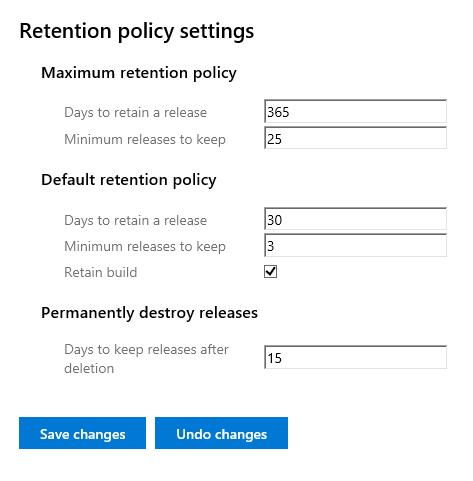Click the 'Maximum retention policy' heading
This screenshot has width=473, height=481.
point(139,73)
